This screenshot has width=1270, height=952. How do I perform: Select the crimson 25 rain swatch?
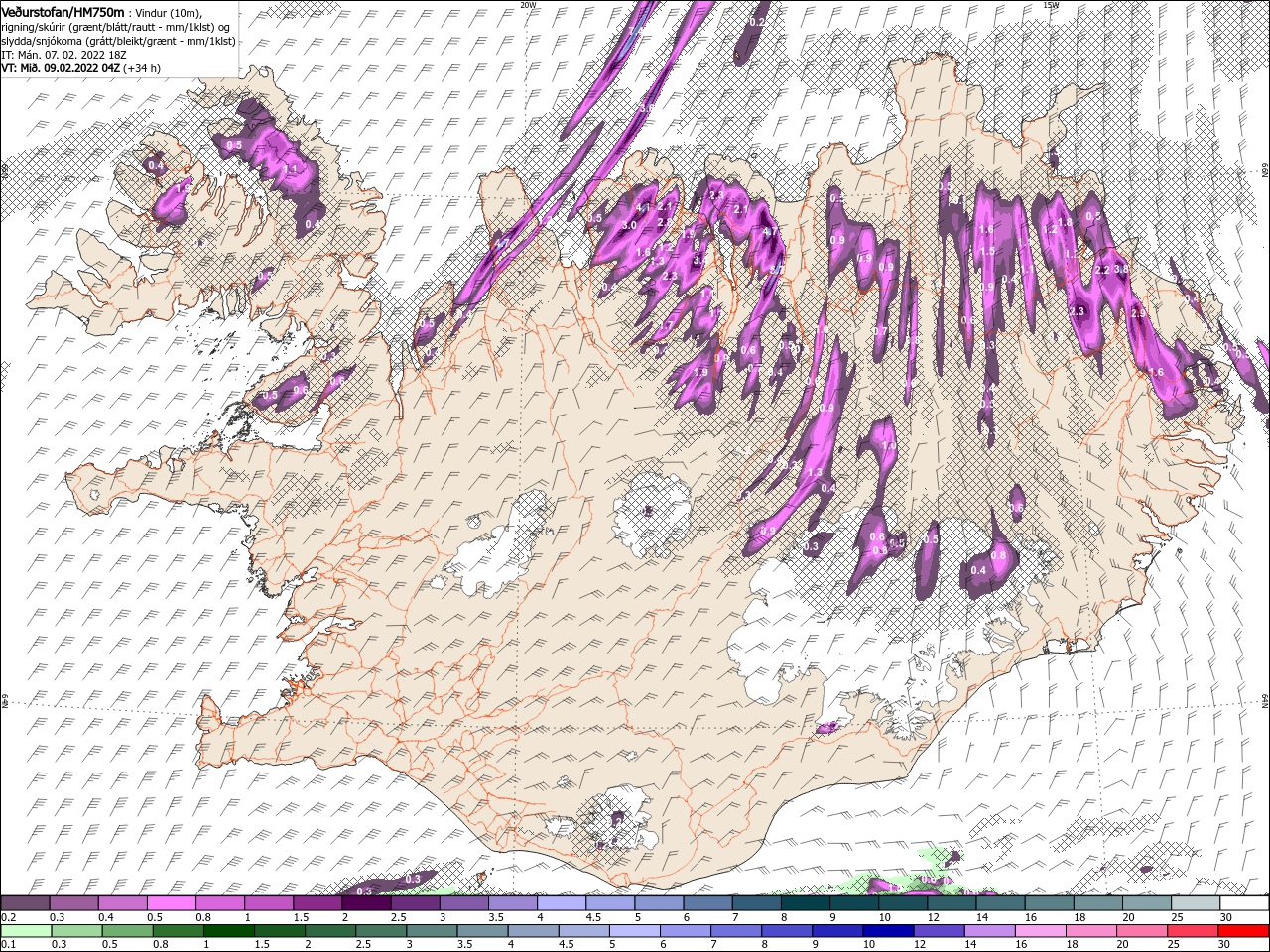[x=1192, y=930]
